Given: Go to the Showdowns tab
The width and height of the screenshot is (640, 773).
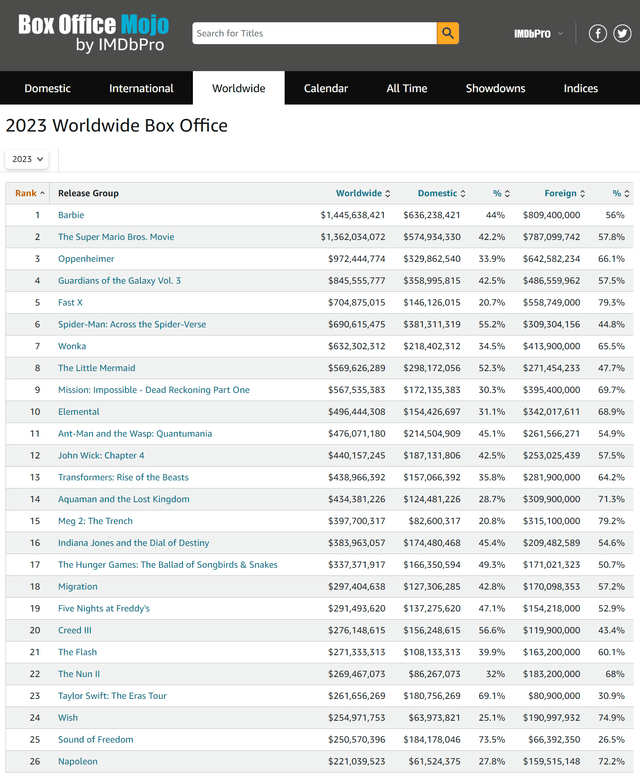Looking at the screenshot, I should tap(496, 88).
